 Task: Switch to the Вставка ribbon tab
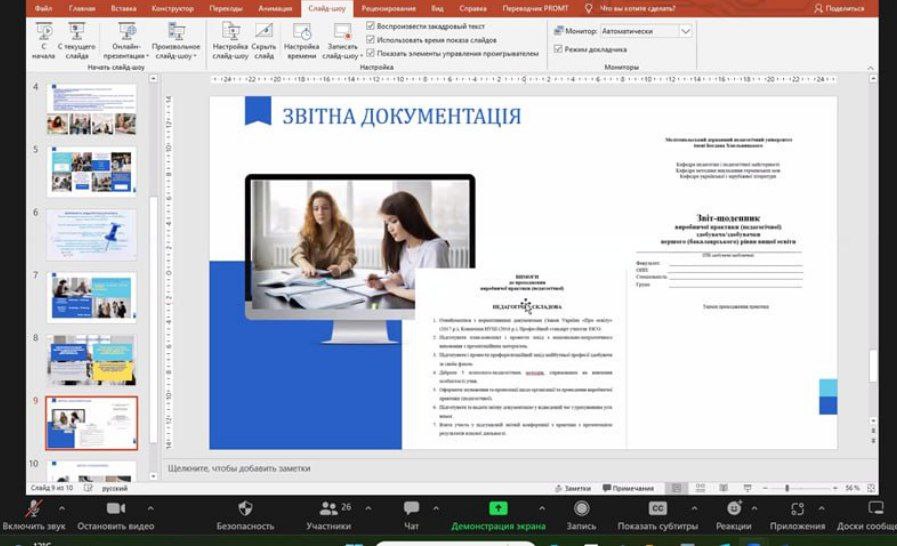pos(122,8)
